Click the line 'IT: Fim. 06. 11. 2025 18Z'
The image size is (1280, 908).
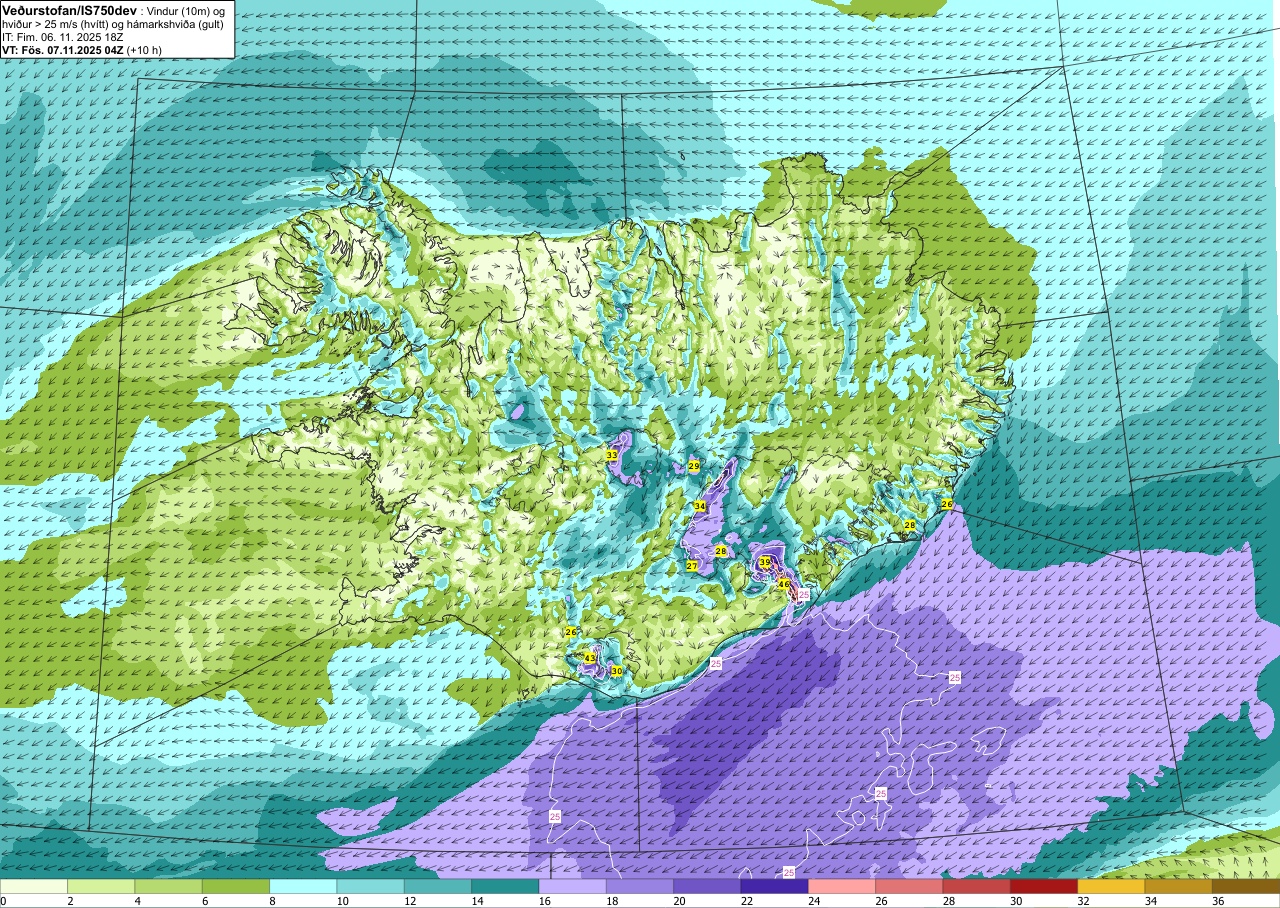click(x=62, y=37)
